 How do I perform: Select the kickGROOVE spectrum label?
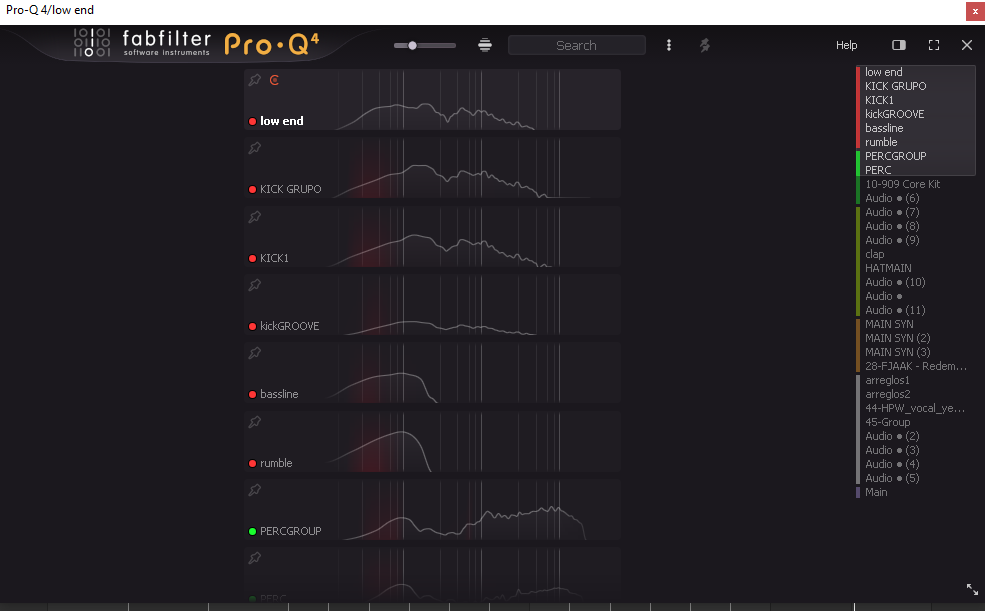pyautogui.click(x=289, y=326)
